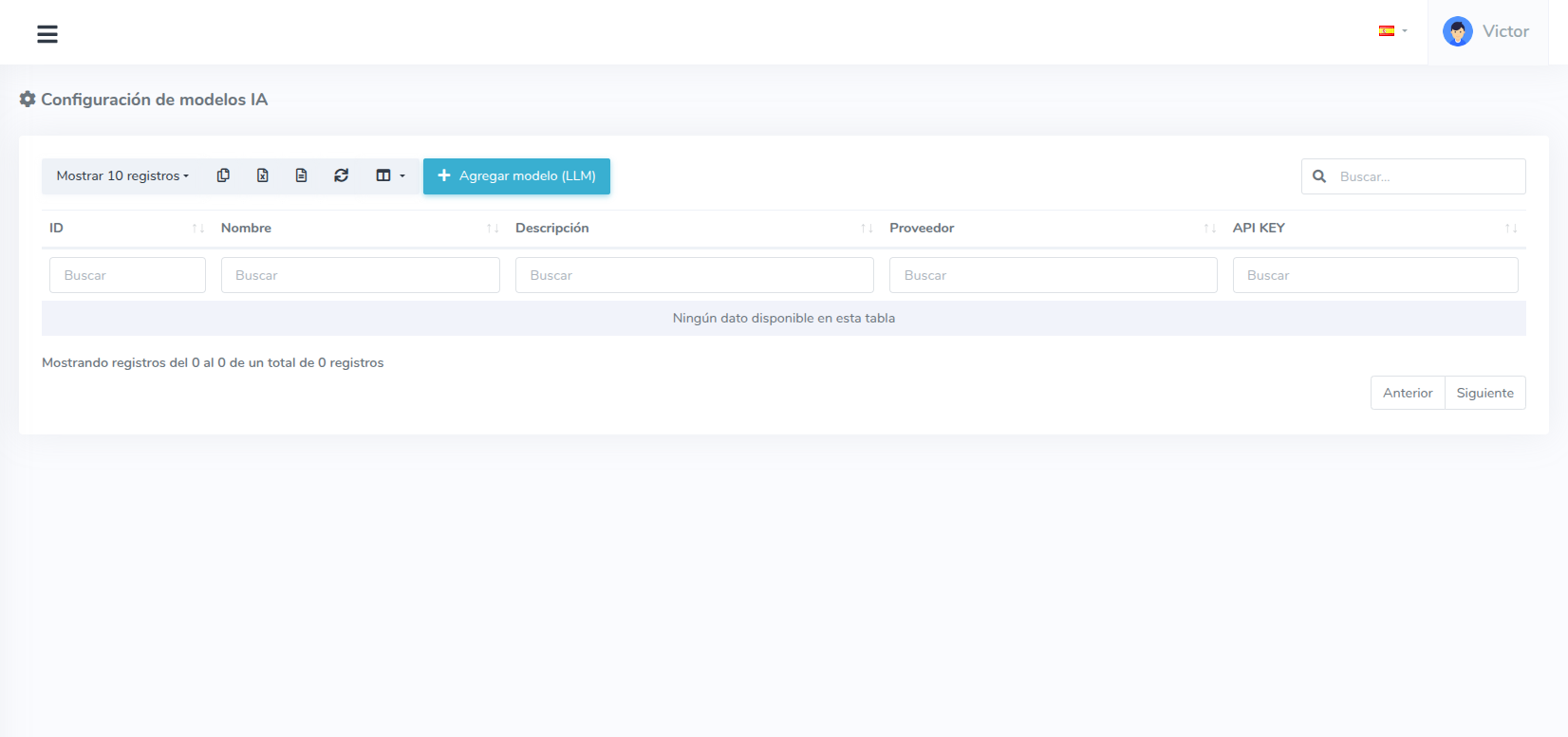The width and height of the screenshot is (1568, 737).
Task: Click Agregar modelo (LLM) button
Action: click(516, 175)
